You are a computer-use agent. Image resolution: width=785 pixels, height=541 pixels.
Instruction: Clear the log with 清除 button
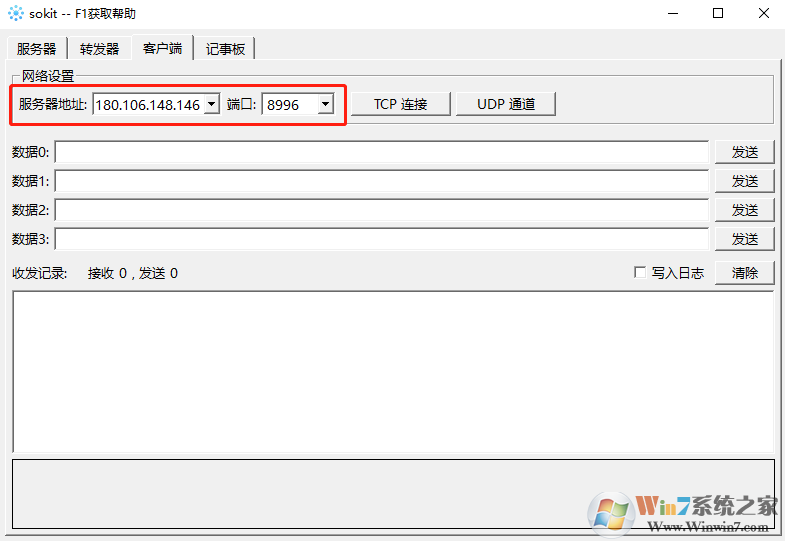[744, 273]
